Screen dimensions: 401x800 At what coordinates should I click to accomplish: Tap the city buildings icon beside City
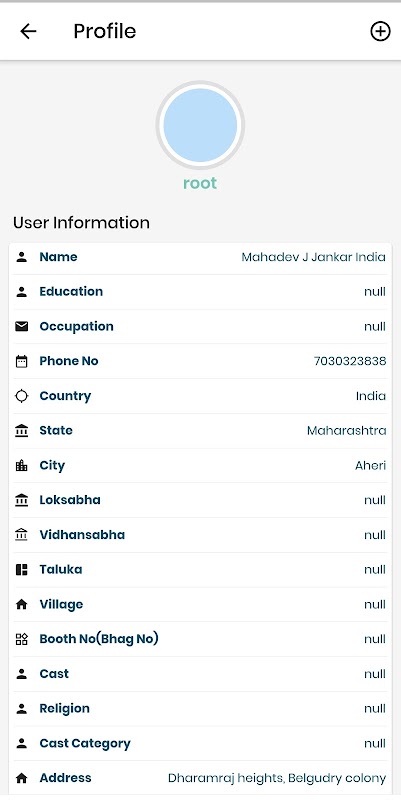pos(21,466)
